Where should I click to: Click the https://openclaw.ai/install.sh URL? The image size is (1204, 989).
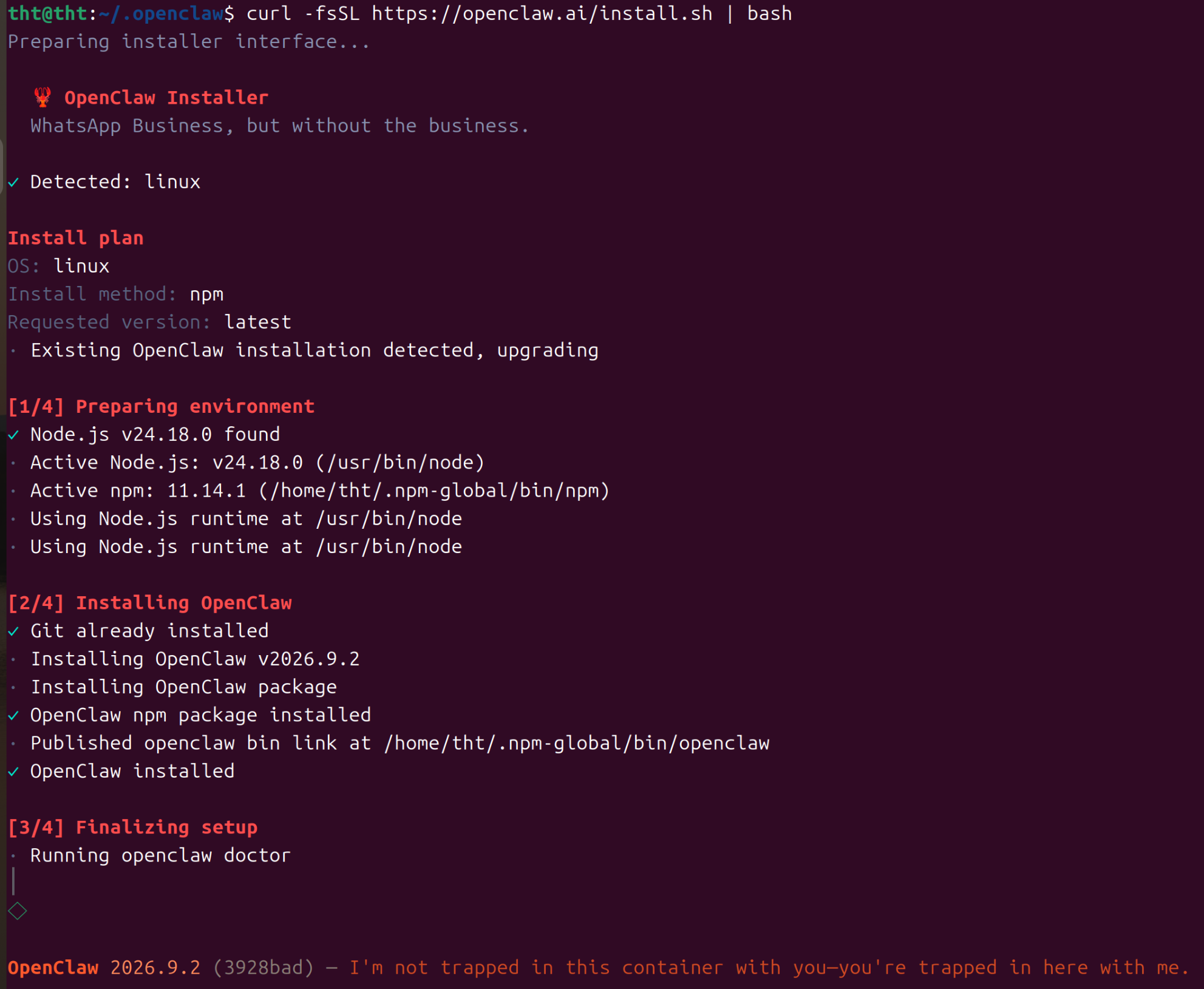pyautogui.click(x=542, y=13)
